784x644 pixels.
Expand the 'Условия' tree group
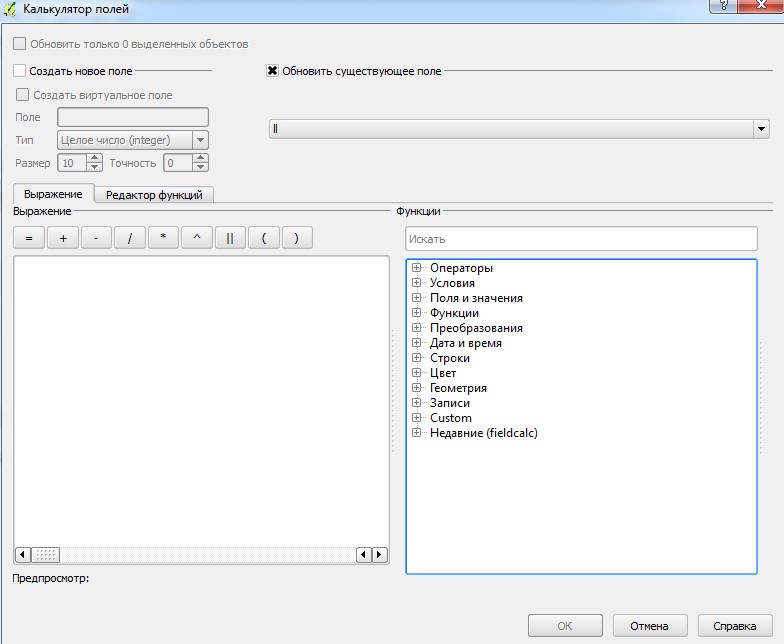point(416,282)
